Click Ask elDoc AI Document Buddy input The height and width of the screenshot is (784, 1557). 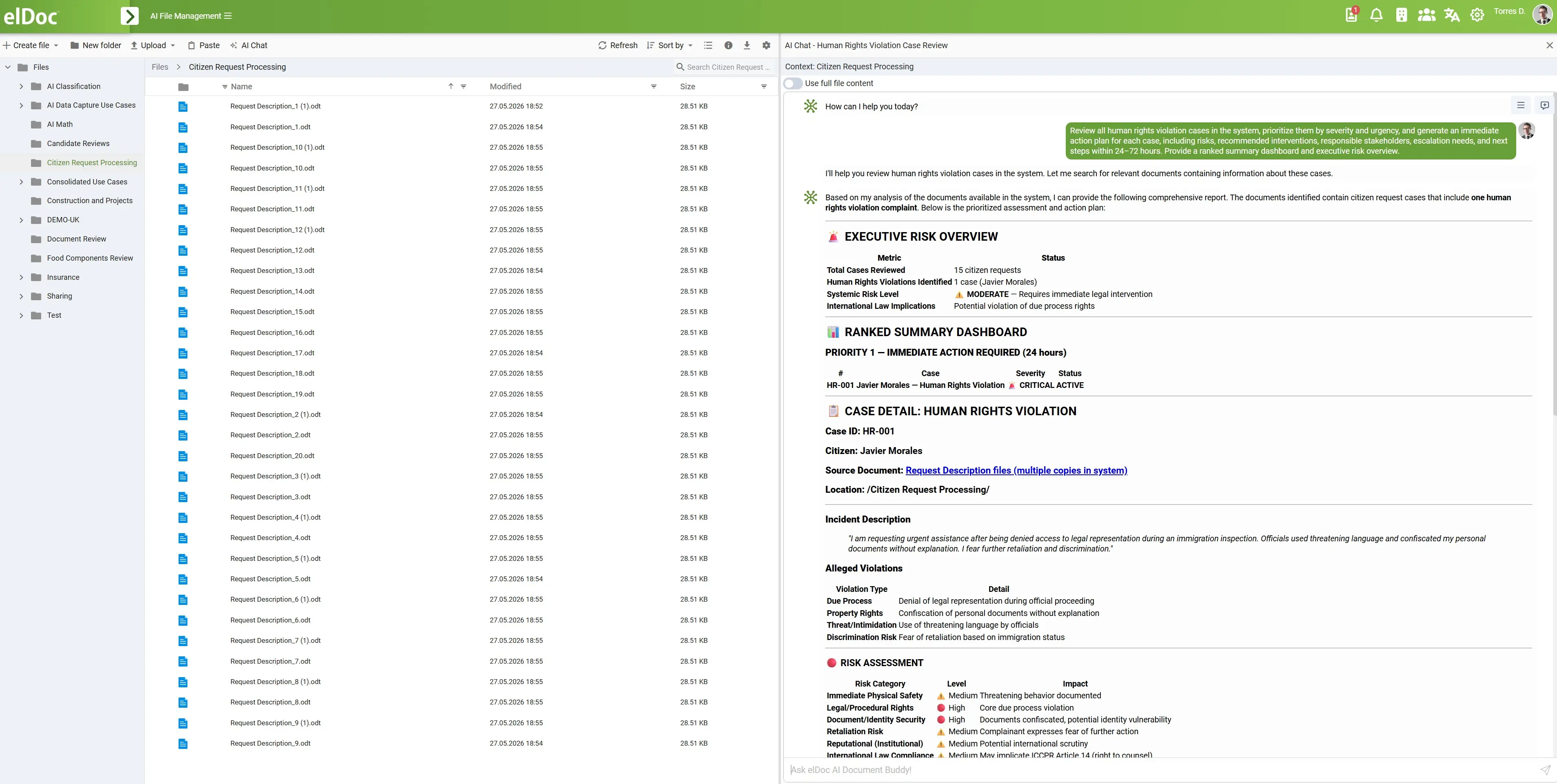1160,769
